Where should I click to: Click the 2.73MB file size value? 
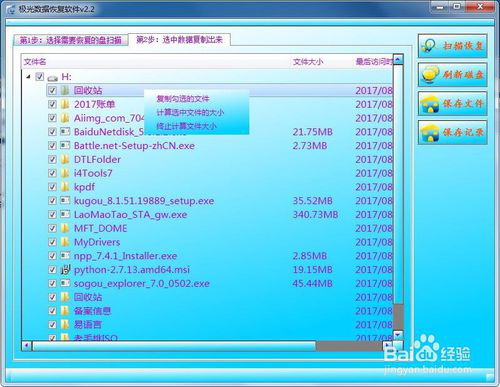click(310, 145)
